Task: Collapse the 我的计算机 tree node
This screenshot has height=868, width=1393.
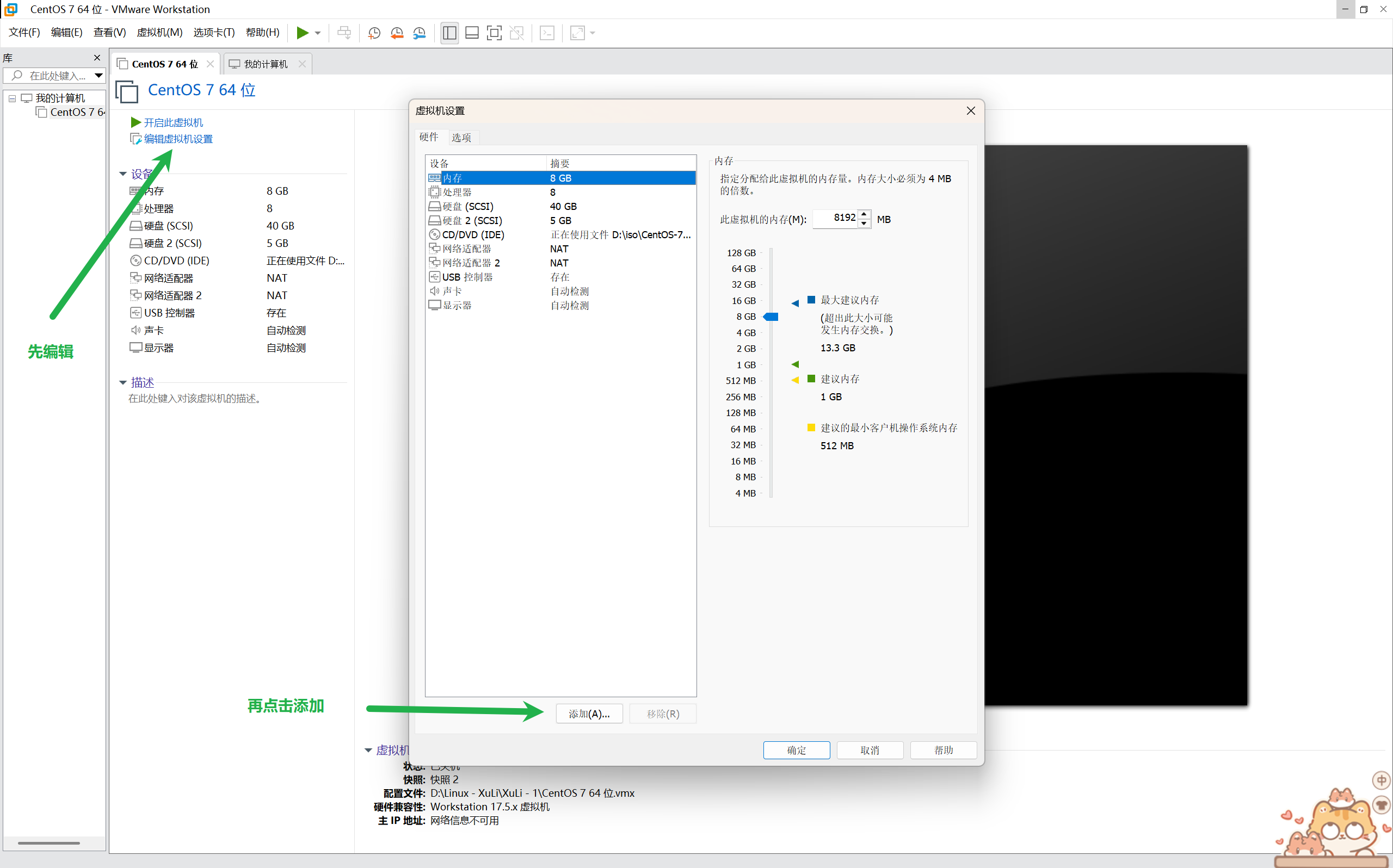Action: coord(12,98)
